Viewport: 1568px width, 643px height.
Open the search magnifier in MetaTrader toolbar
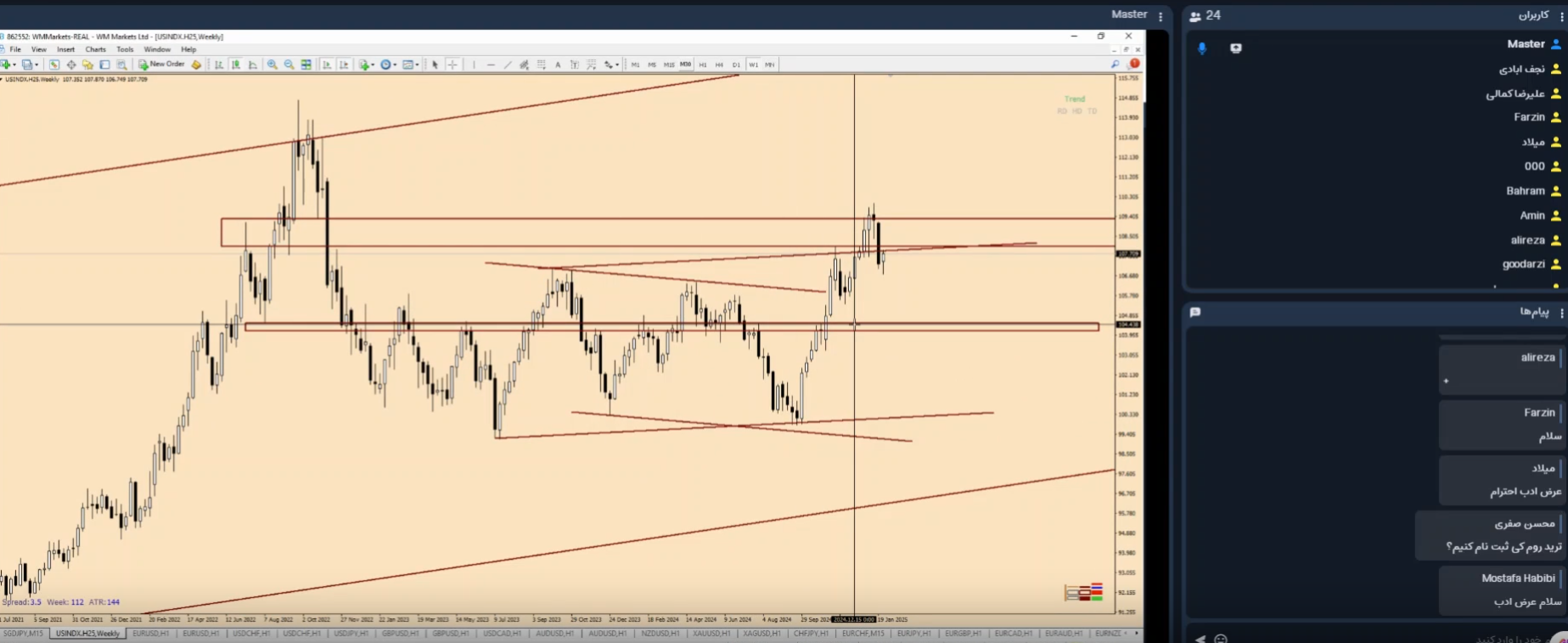pos(1115,64)
